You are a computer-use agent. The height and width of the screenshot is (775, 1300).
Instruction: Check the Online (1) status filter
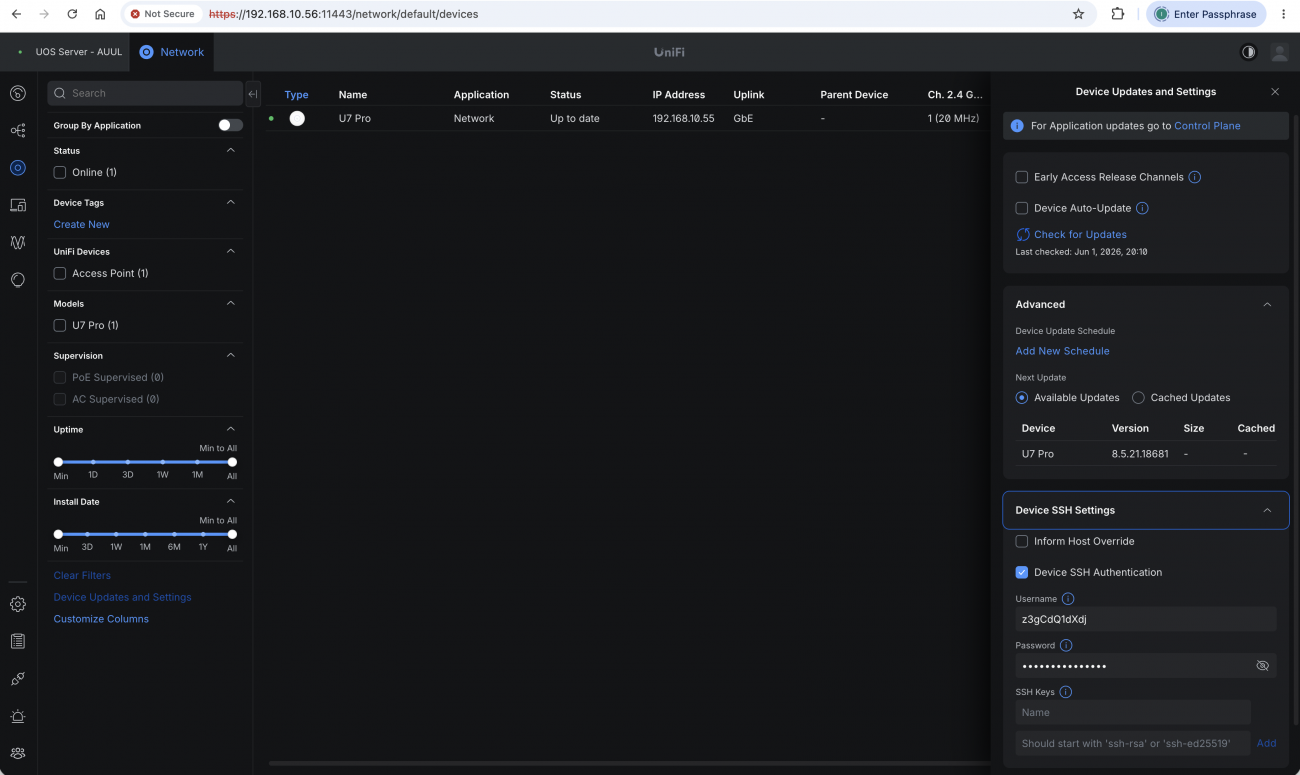tap(60, 172)
